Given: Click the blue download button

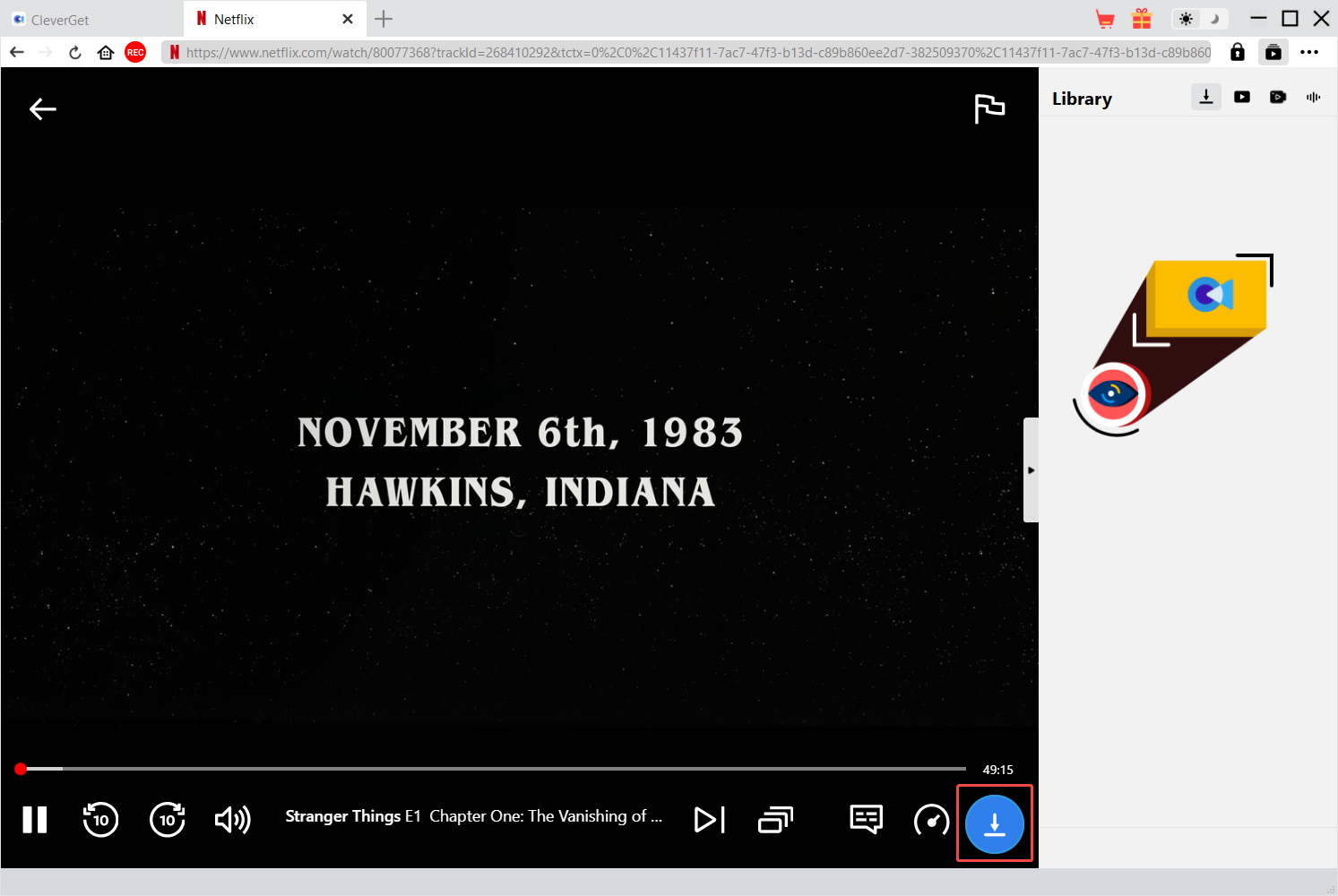Looking at the screenshot, I should (994, 823).
